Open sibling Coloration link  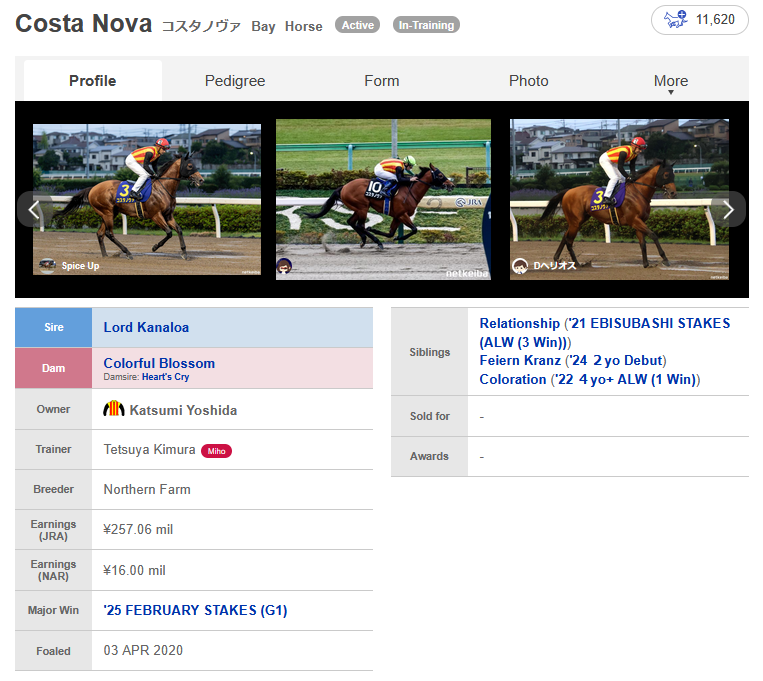(513, 380)
